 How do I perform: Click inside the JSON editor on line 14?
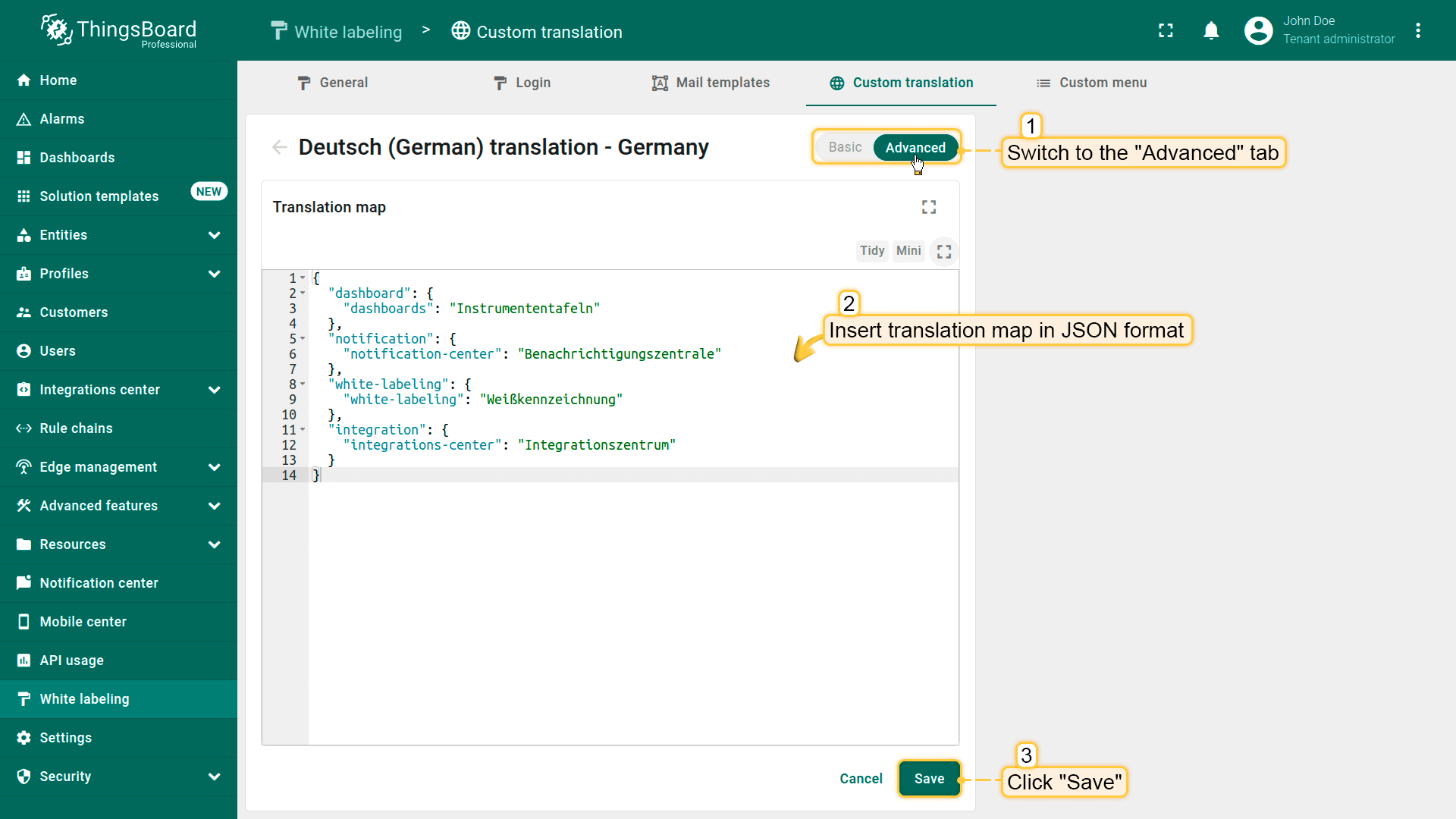tap(531, 475)
